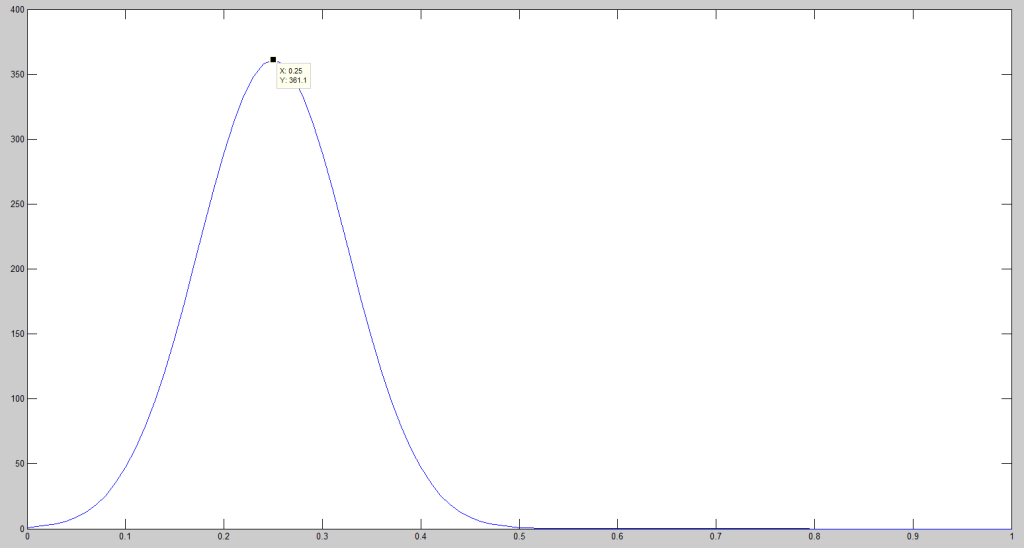Select the y-axis tick label 100
The image size is (1024, 548).
coord(15,399)
